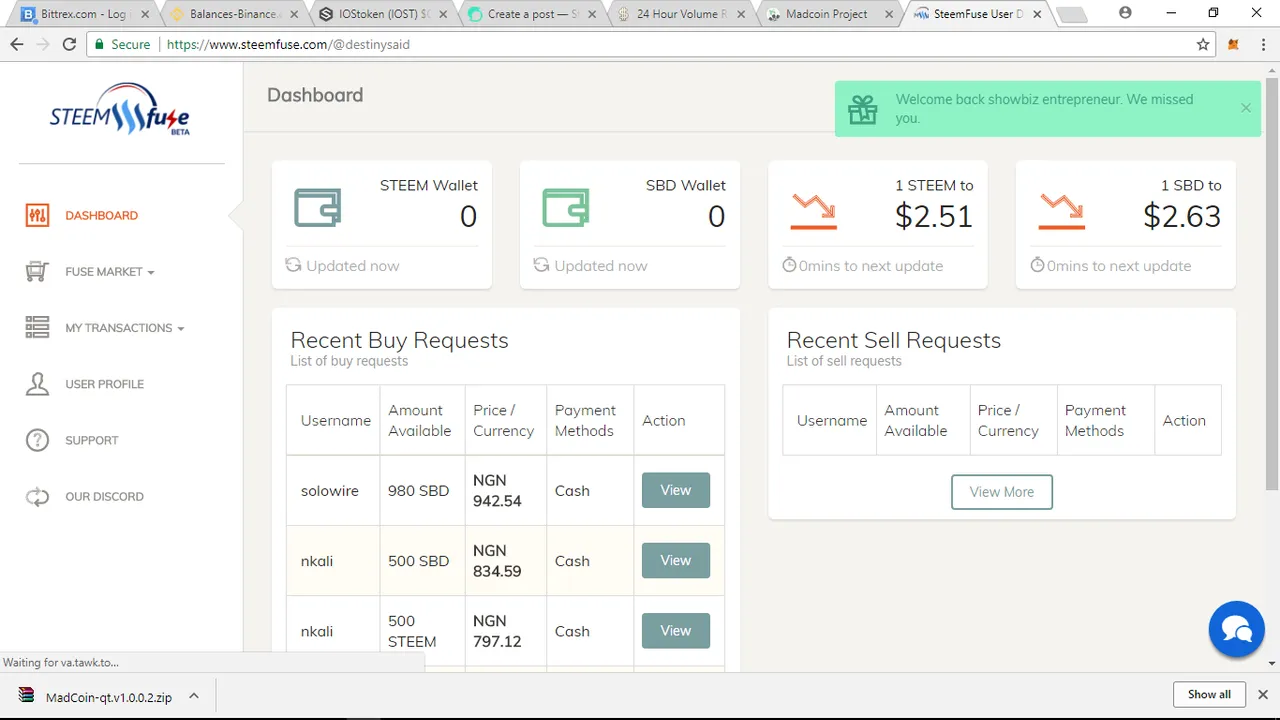Click the NGN 942.54 price cell
The width and height of the screenshot is (1280, 720).
[x=506, y=491]
